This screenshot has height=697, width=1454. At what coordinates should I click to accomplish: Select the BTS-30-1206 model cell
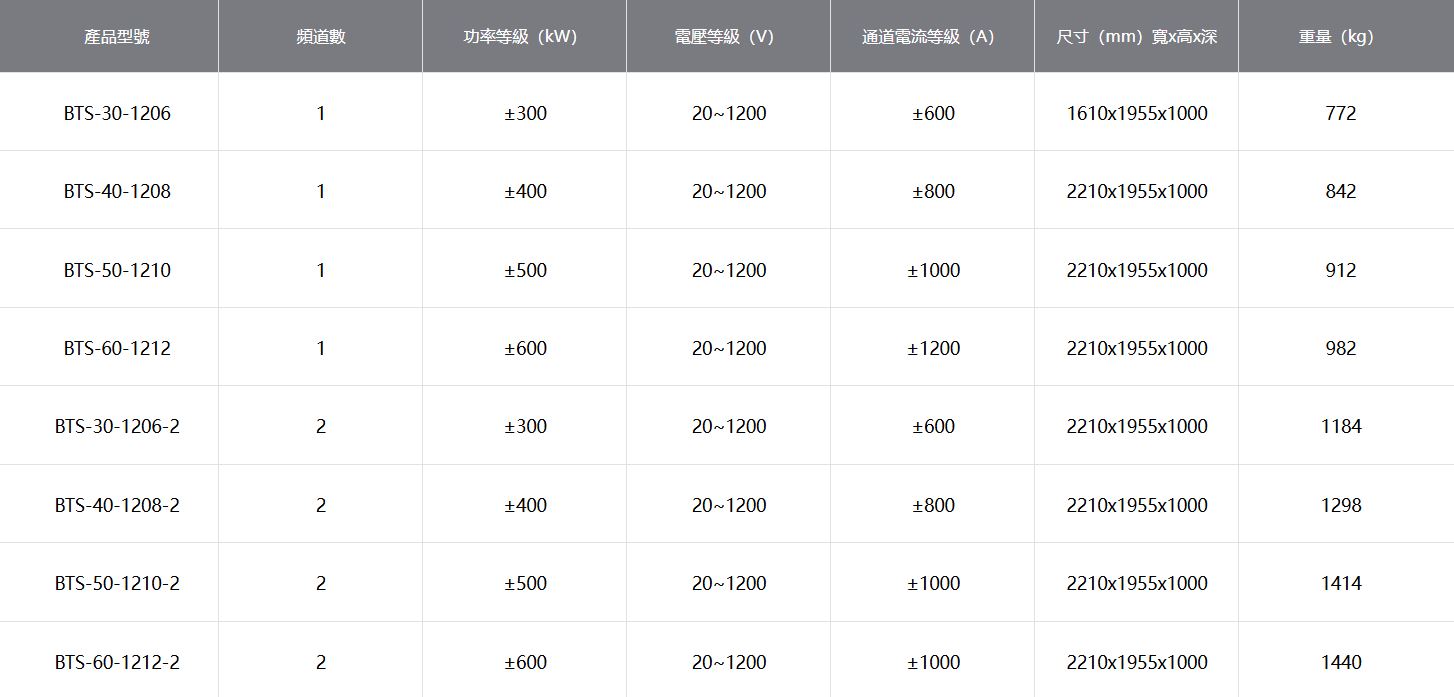pos(117,113)
